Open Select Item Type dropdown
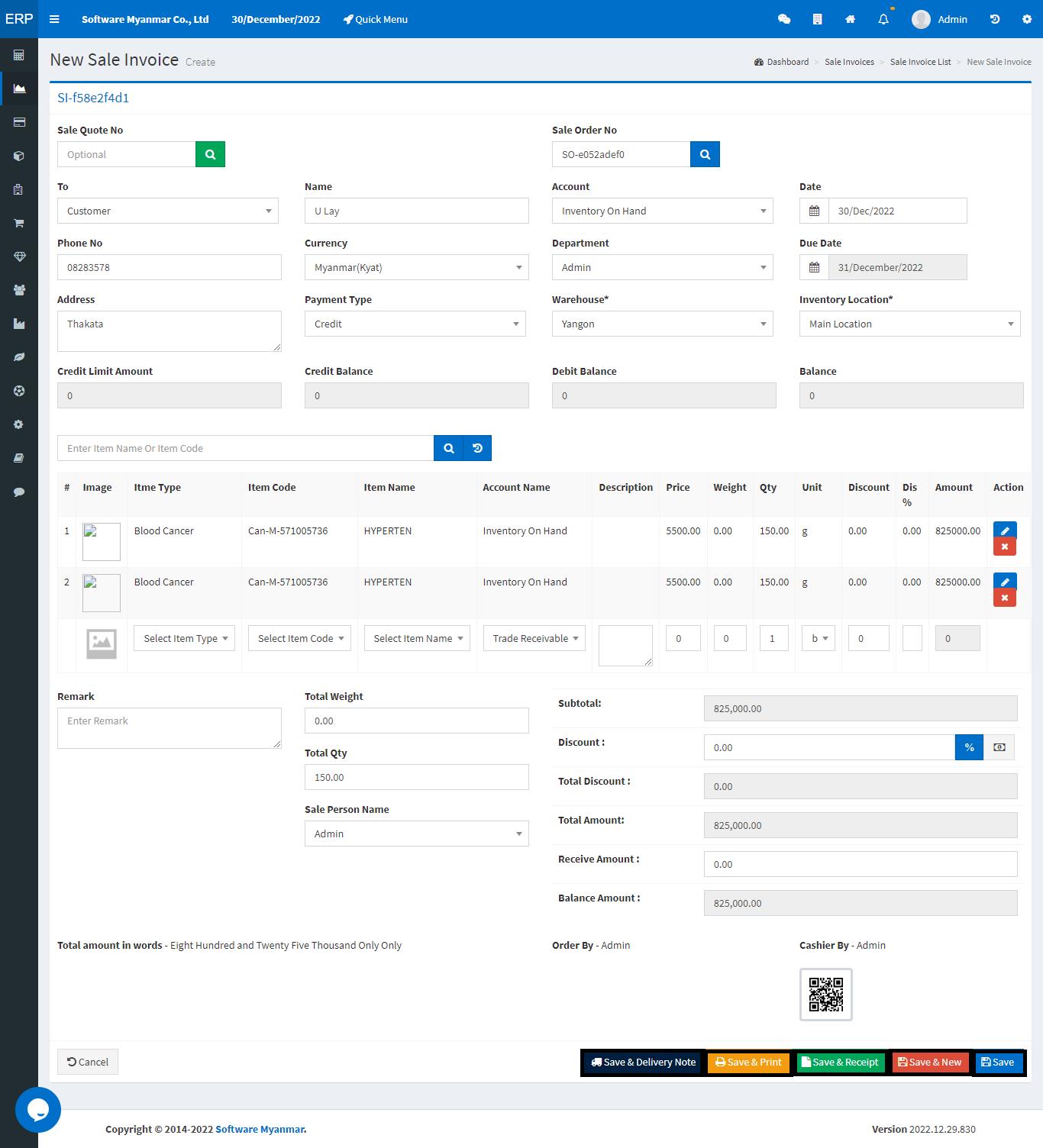 (x=184, y=638)
